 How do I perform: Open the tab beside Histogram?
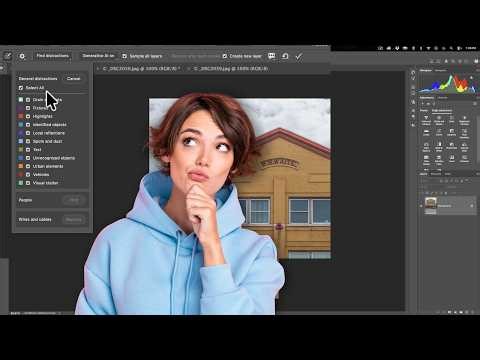(441, 70)
